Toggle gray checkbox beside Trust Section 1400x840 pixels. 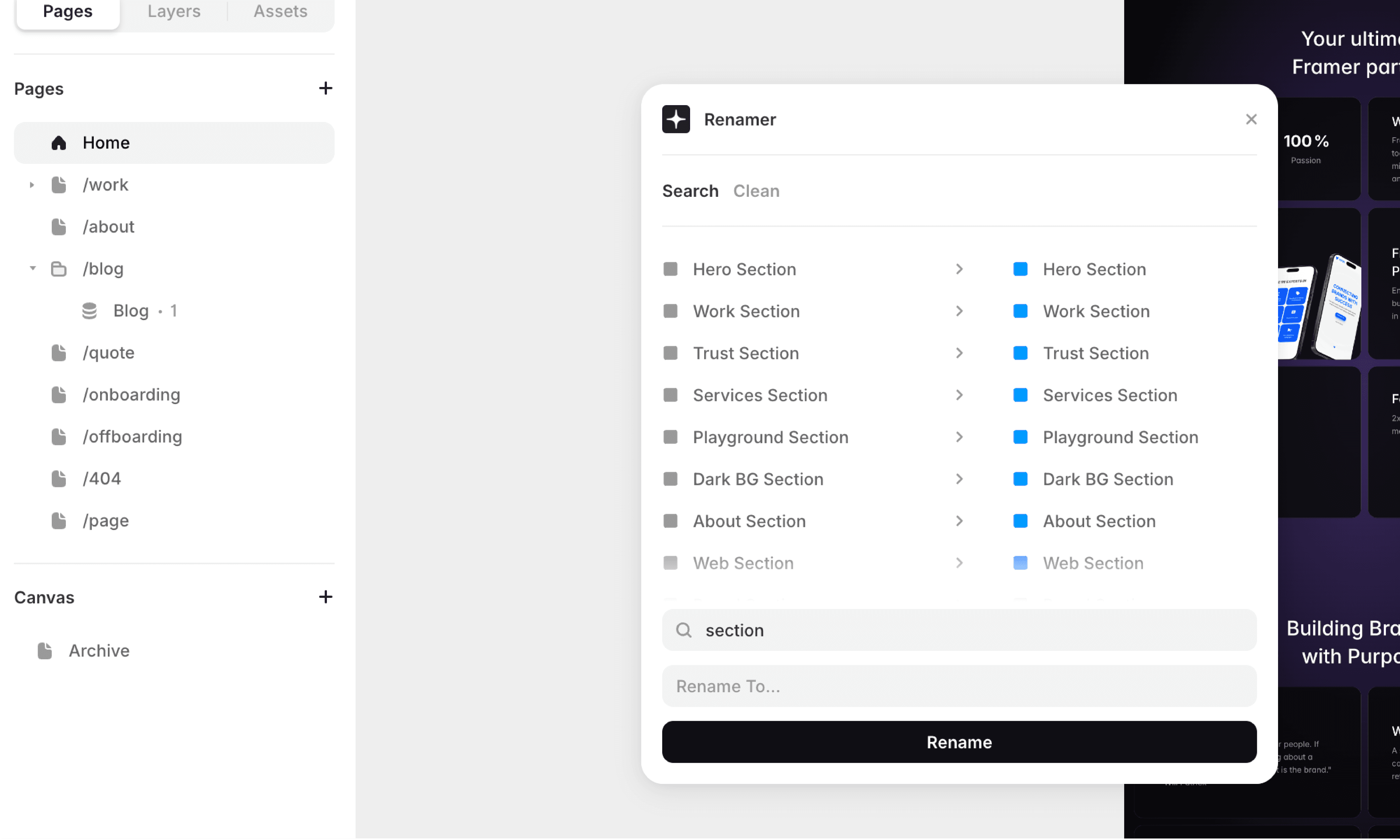[x=670, y=353]
